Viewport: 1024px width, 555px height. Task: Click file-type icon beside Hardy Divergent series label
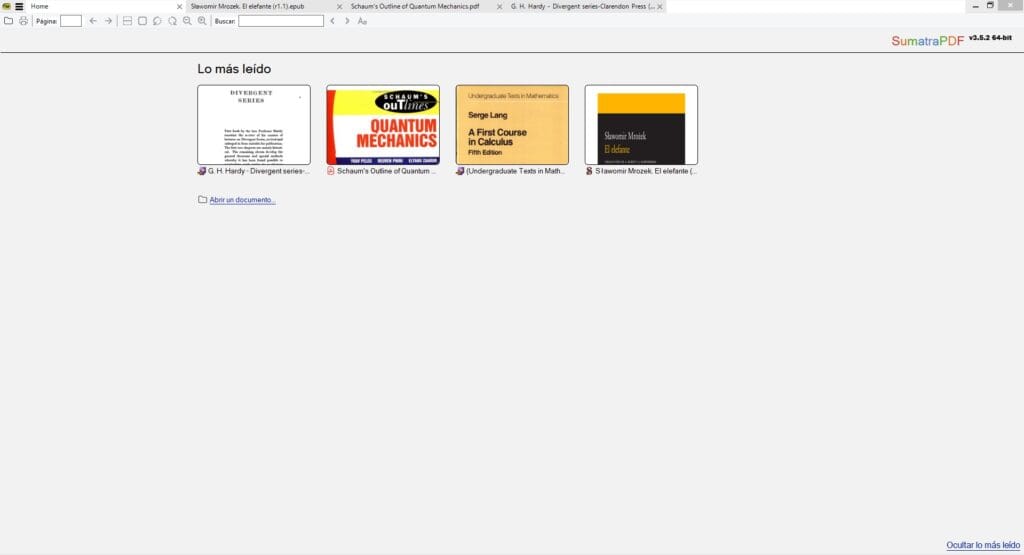[202, 171]
